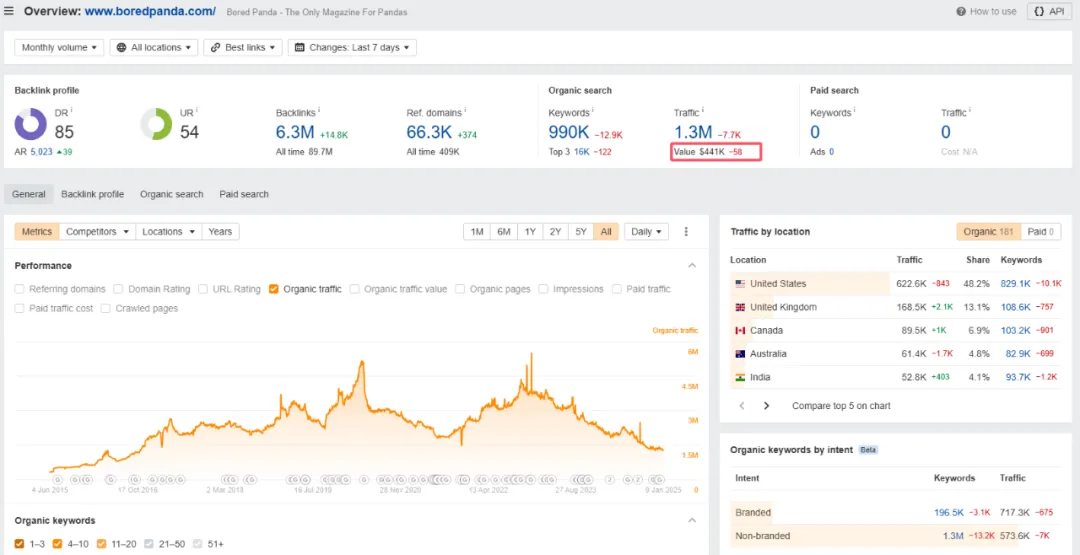Enable the Organic traffic value checkbox
The height and width of the screenshot is (555, 1080).
click(355, 289)
